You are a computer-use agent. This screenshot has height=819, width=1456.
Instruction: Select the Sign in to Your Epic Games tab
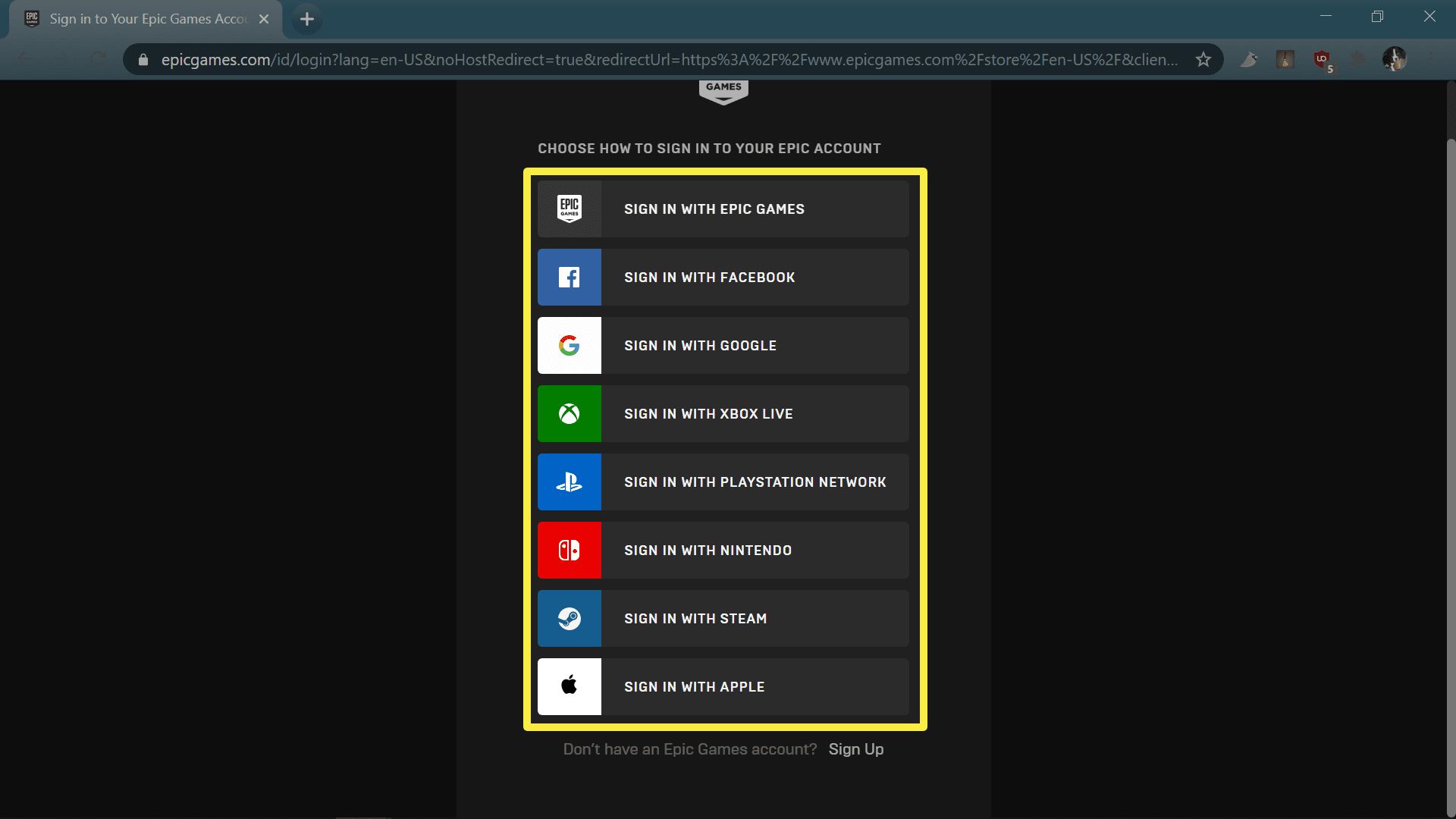[x=146, y=19]
